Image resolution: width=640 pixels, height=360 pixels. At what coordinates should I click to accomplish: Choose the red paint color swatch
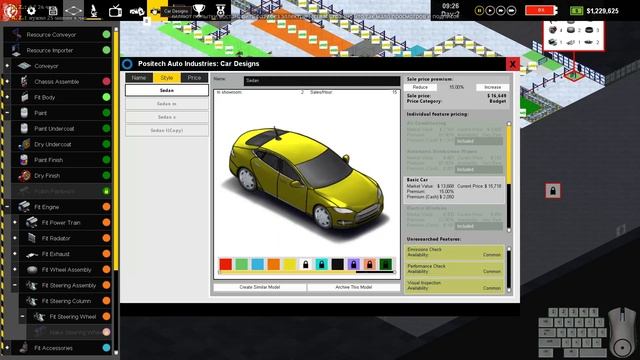pos(226,264)
